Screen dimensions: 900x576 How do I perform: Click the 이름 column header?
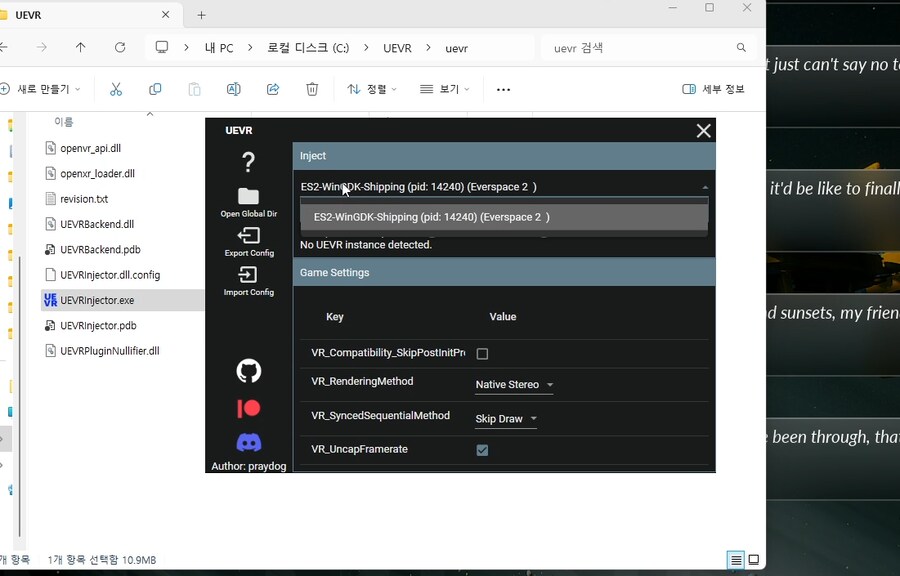(x=64, y=122)
